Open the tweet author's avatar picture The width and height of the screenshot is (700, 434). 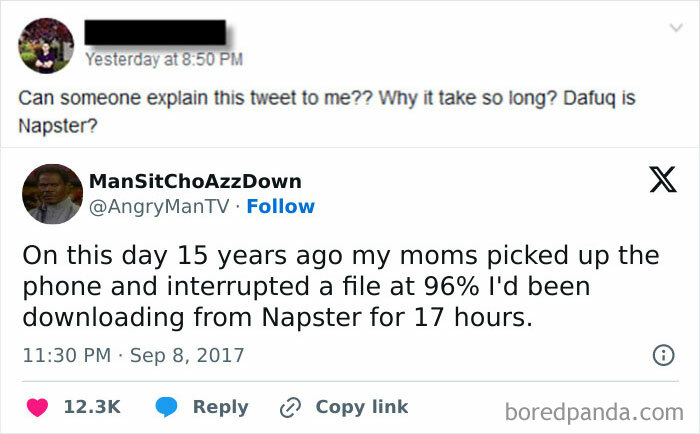(52, 193)
